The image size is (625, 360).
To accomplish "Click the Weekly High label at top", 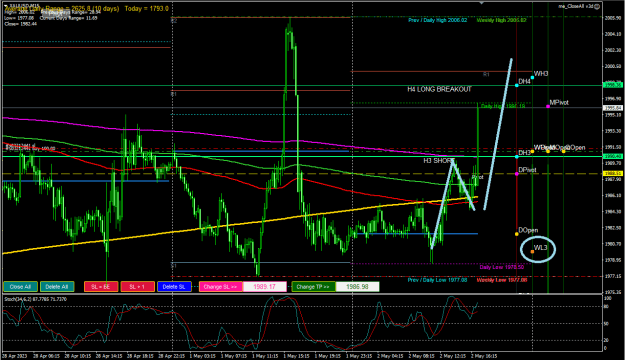I will coord(501,20).
